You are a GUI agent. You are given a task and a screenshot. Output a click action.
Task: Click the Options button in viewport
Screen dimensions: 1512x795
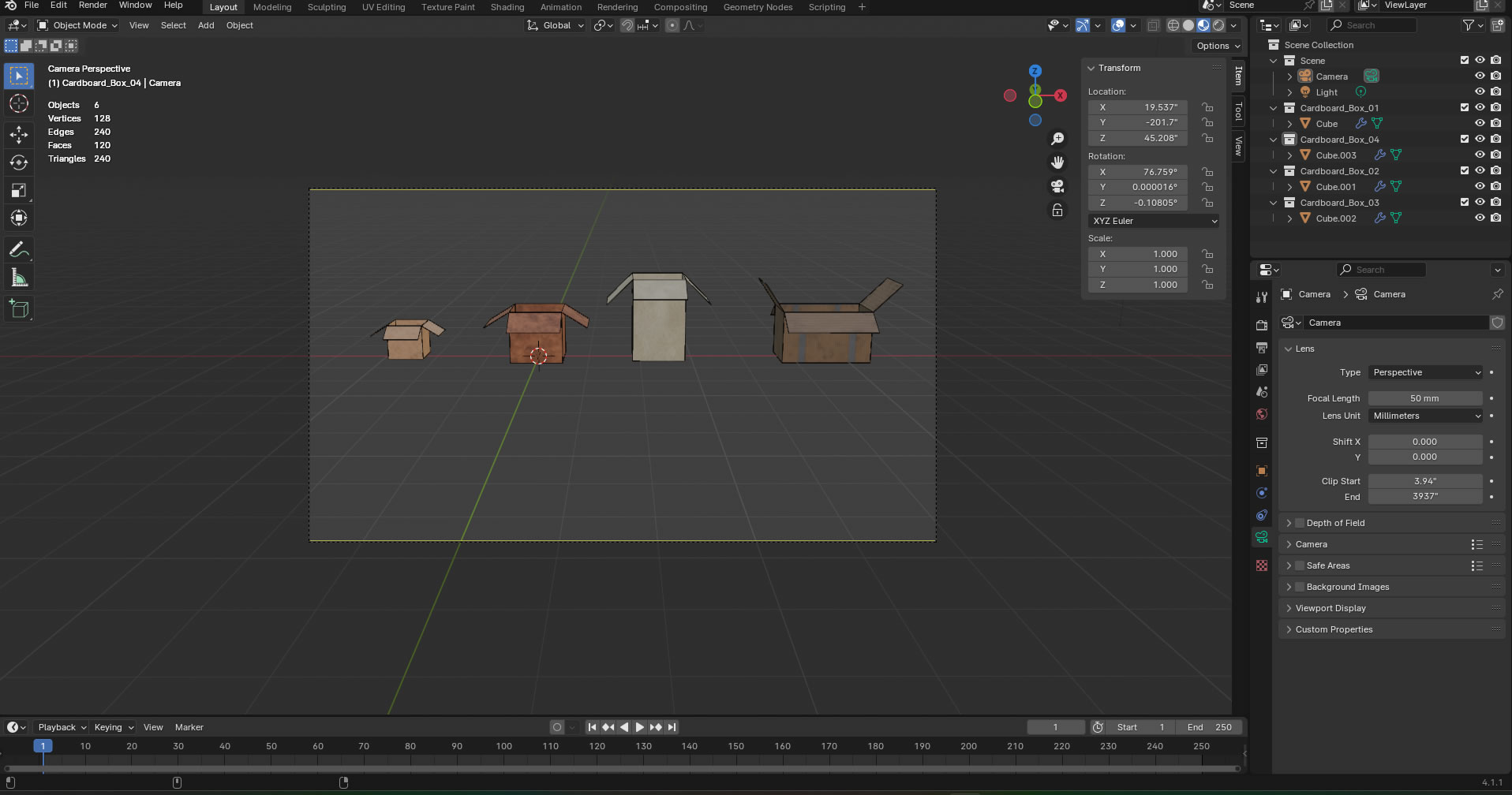tap(1218, 46)
